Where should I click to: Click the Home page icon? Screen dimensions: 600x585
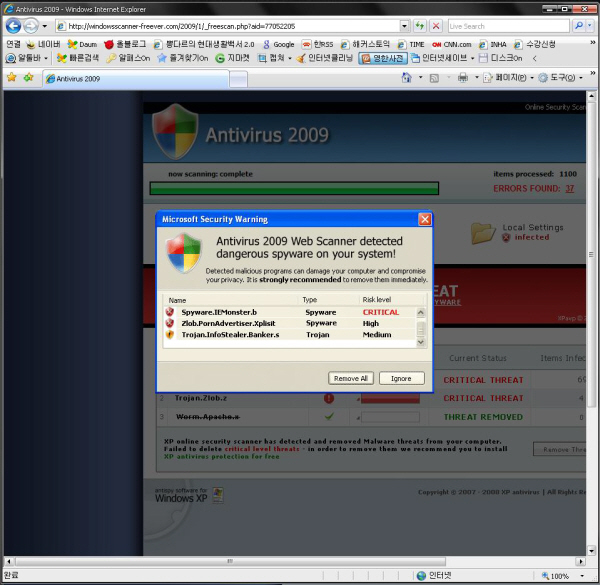[406, 78]
